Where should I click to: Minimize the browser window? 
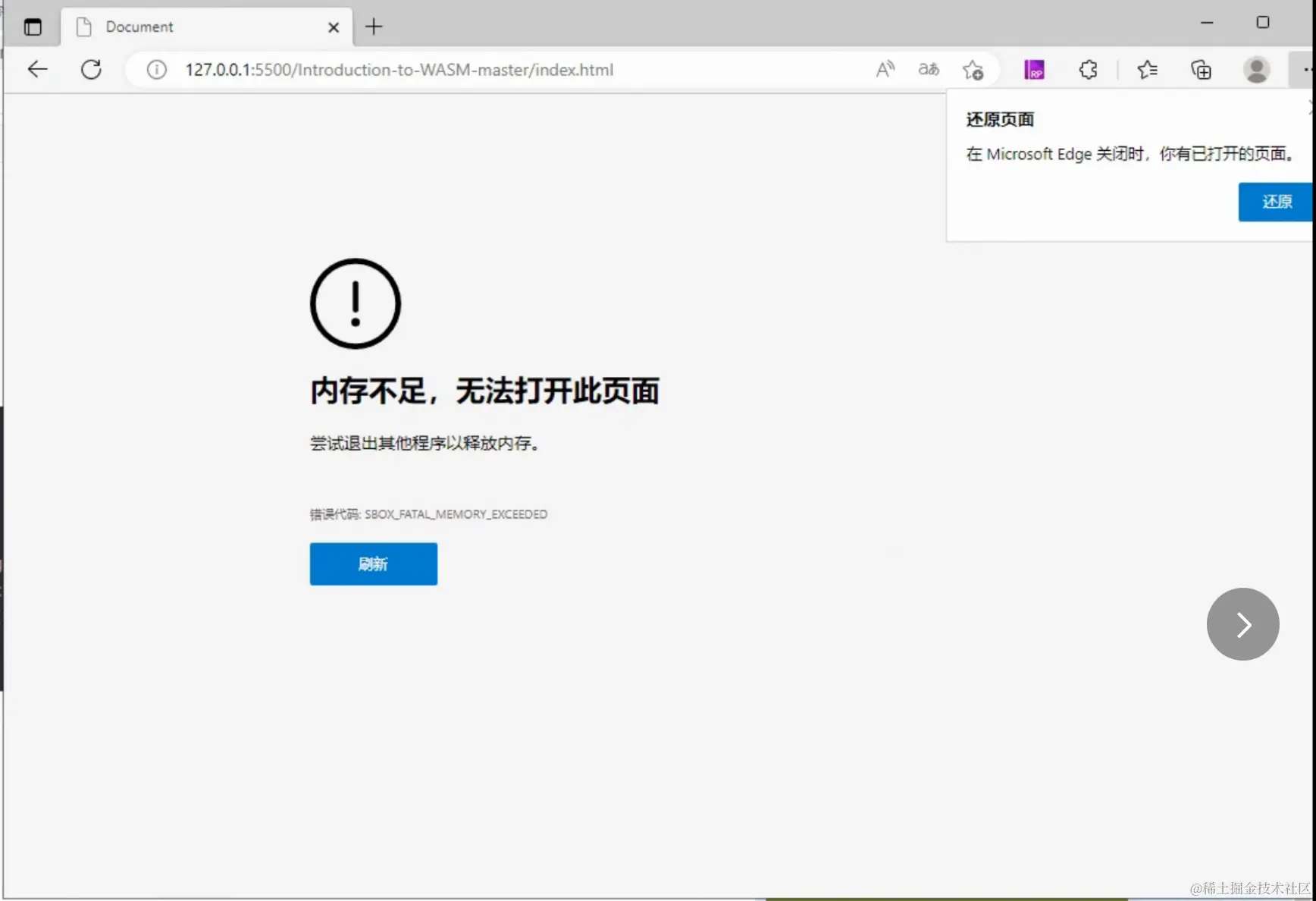click(x=1207, y=23)
